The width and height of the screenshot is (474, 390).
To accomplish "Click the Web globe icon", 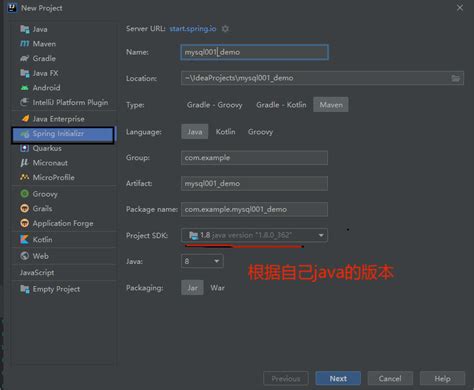I will [25, 256].
